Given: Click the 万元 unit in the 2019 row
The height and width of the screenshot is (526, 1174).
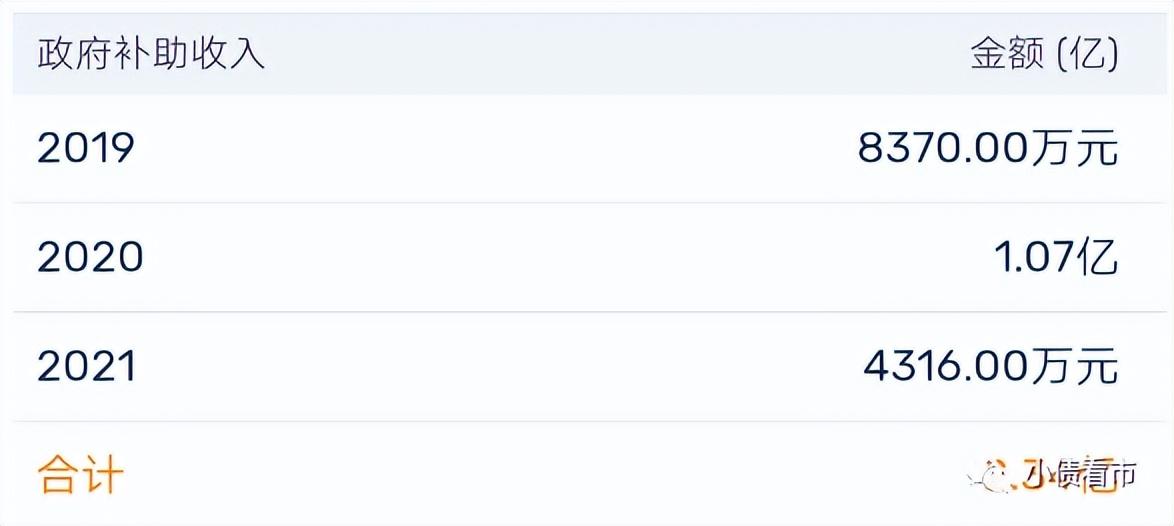Looking at the screenshot, I should [1073, 148].
